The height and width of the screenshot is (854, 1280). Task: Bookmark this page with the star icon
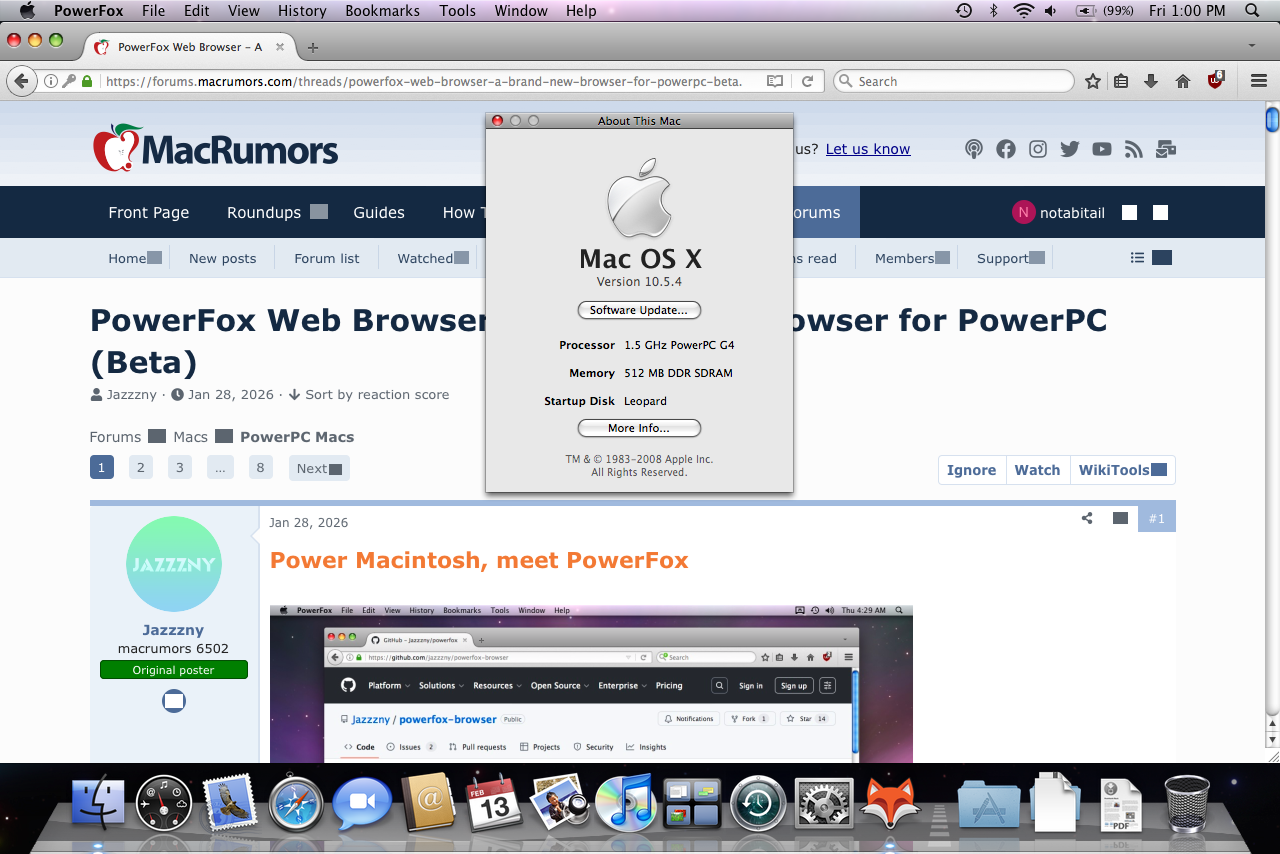1093,81
